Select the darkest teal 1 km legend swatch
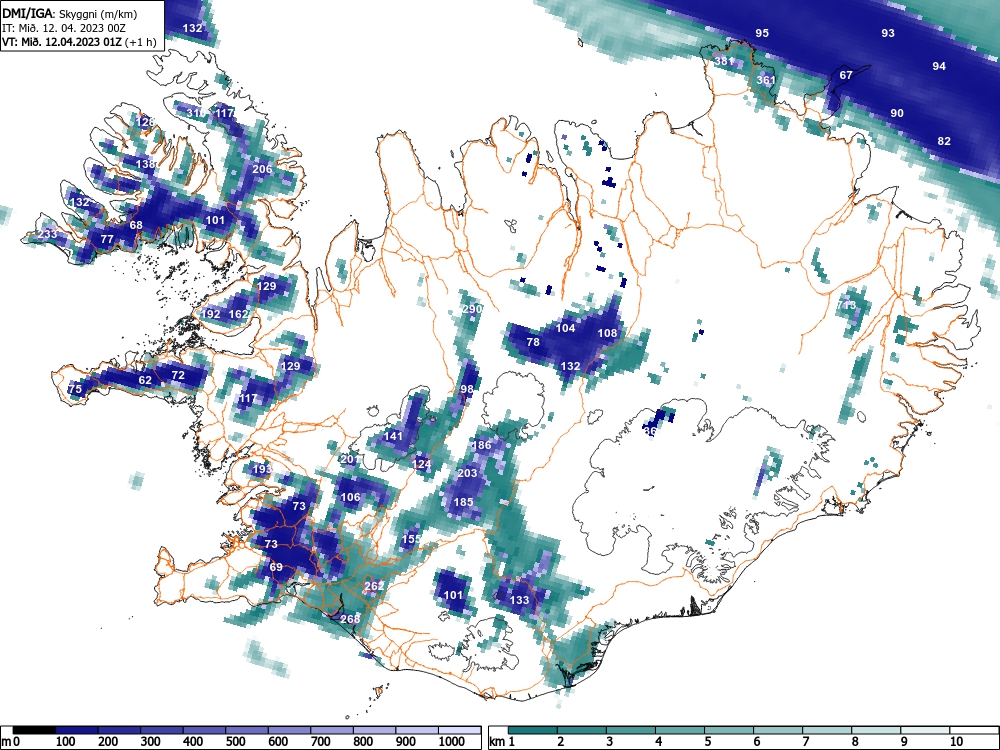Image resolution: width=1000 pixels, height=750 pixels. point(533,730)
